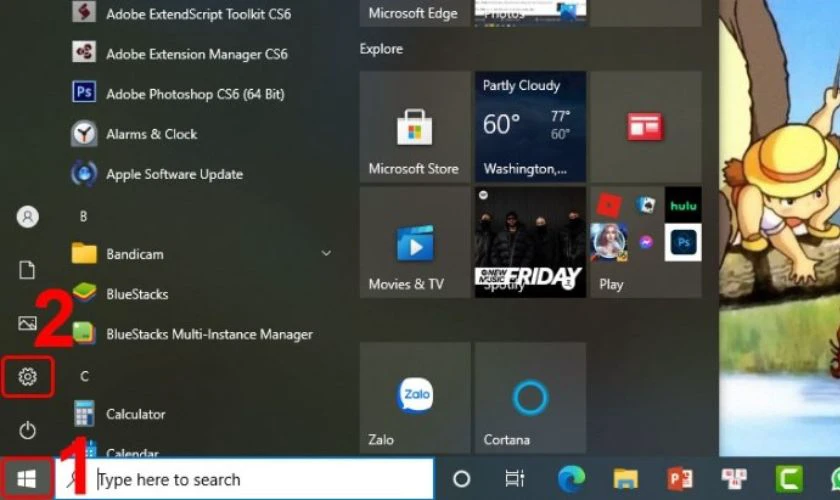Open Adobe ExtendScript Toolkit CS6 app icon
Screen dimensions: 840x500
[x=84, y=12]
